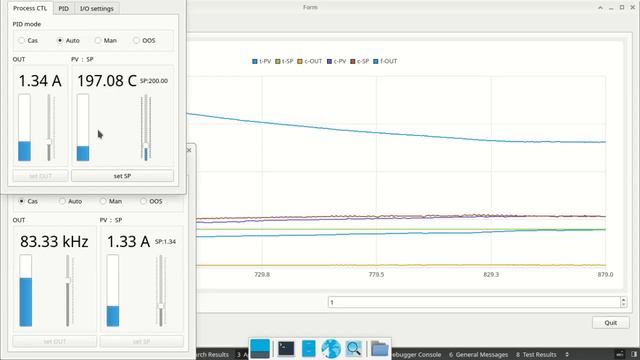Viewport: 640px width, 360px height.
Task: Adjust the 1.33 A setpoint slider
Action: (x=161, y=306)
